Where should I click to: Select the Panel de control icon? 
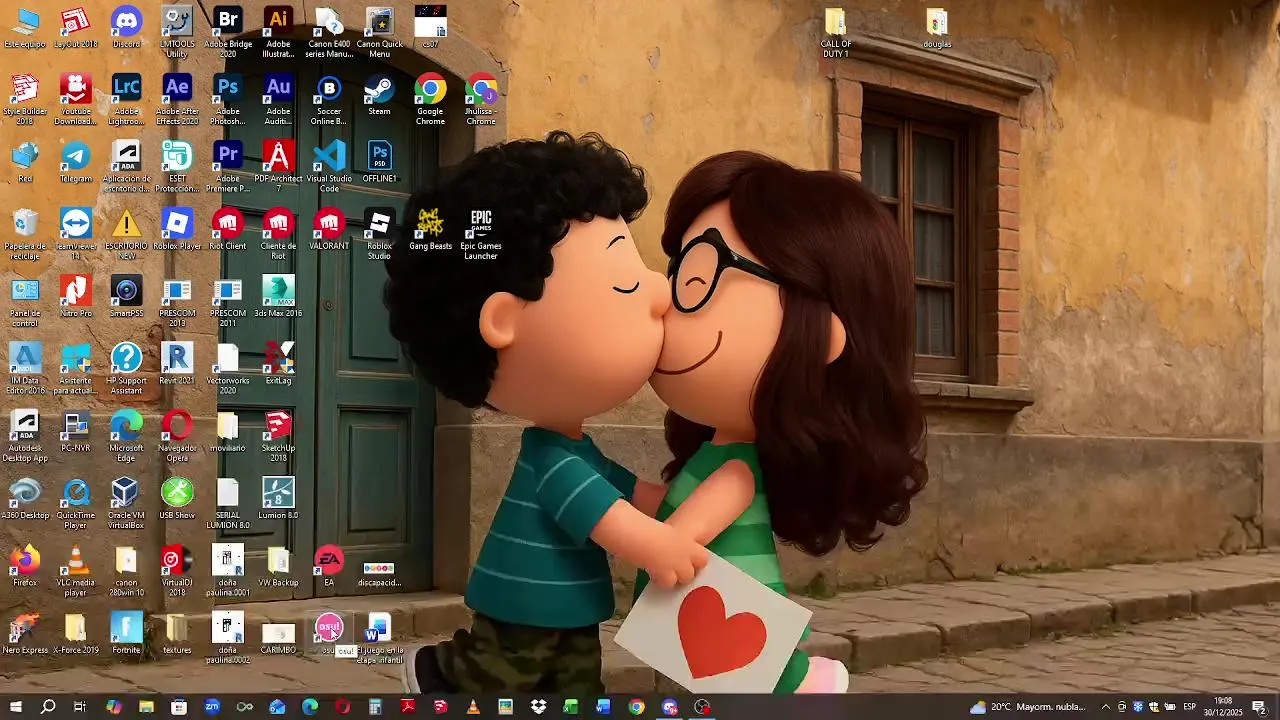25,302
